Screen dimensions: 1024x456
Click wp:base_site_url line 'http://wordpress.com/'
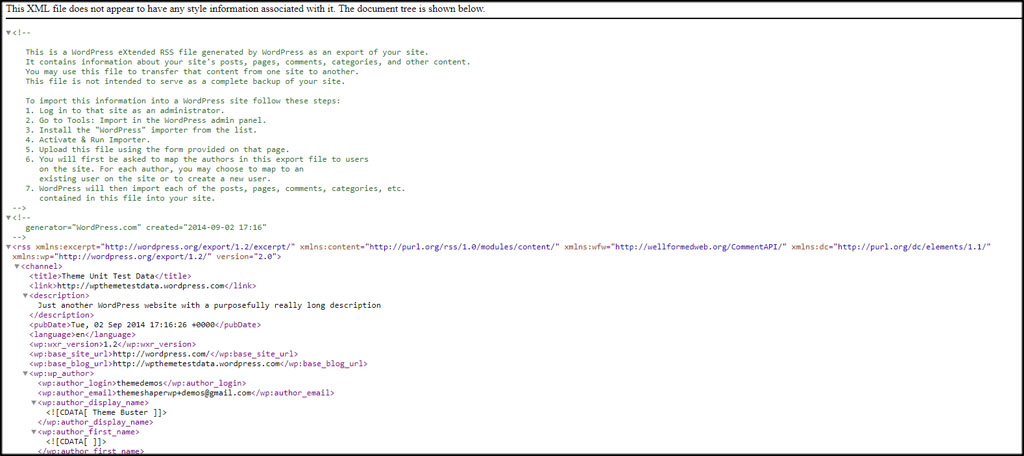click(x=164, y=354)
